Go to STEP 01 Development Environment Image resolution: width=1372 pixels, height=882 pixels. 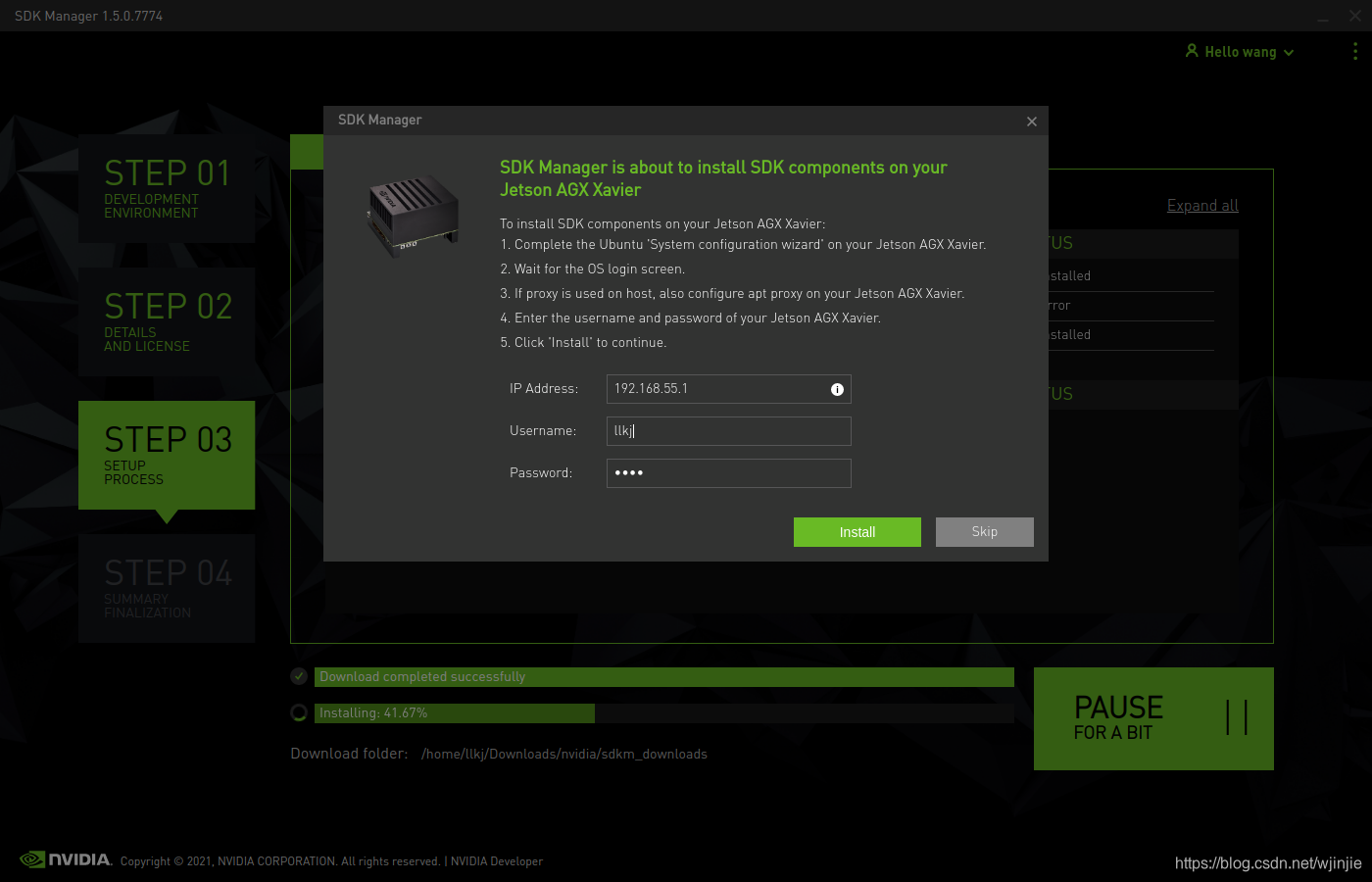click(167, 188)
